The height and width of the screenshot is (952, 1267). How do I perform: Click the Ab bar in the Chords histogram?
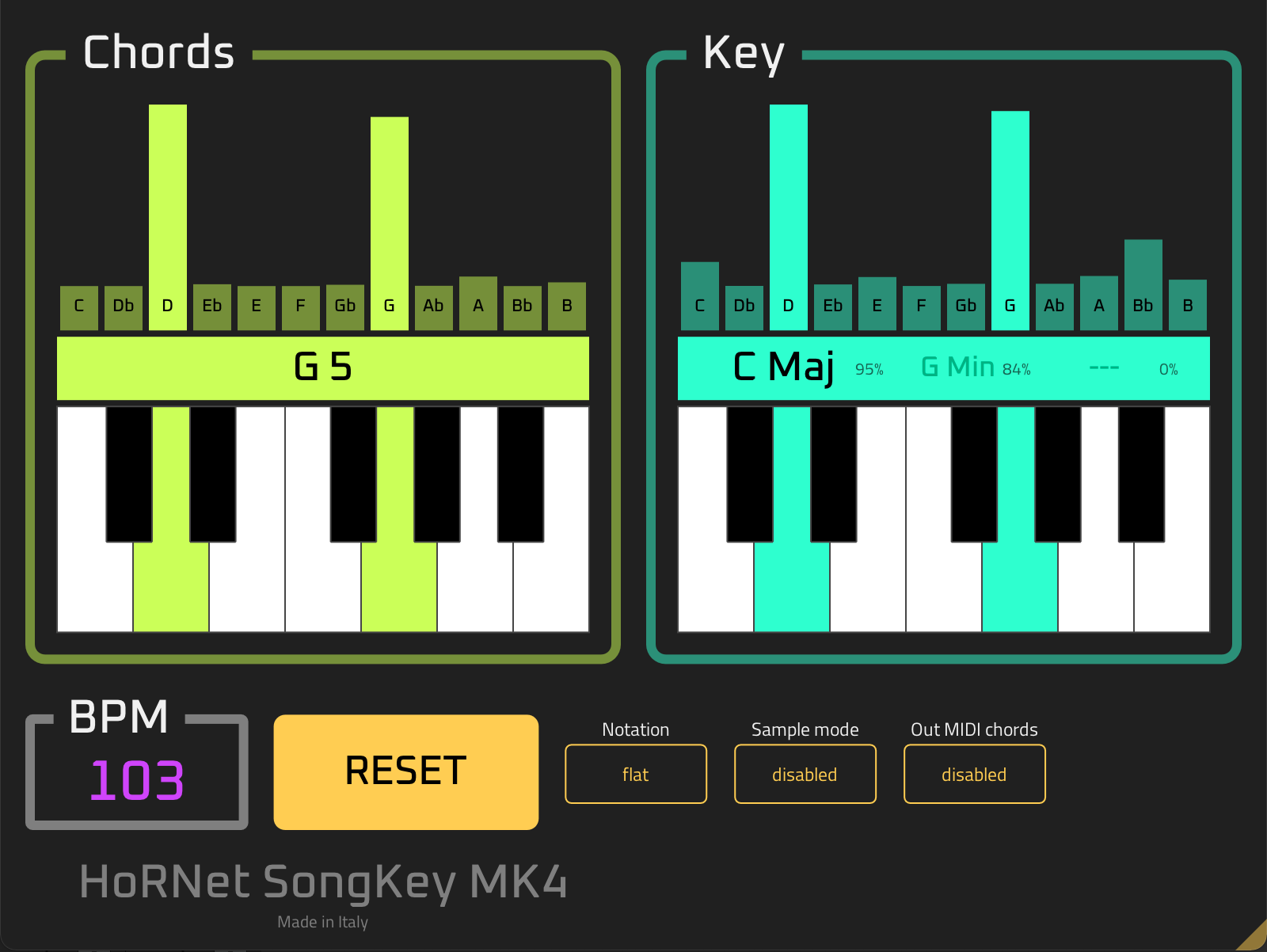[x=434, y=308]
